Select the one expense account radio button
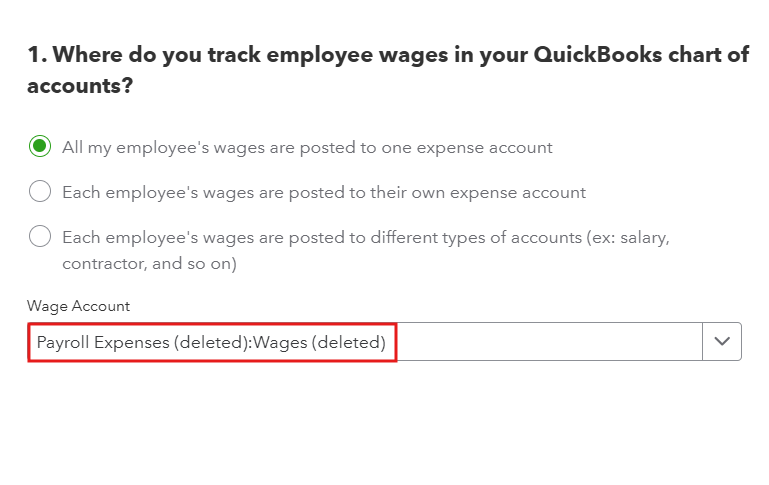Image resolution: width=769 pixels, height=485 pixels. [x=40, y=147]
